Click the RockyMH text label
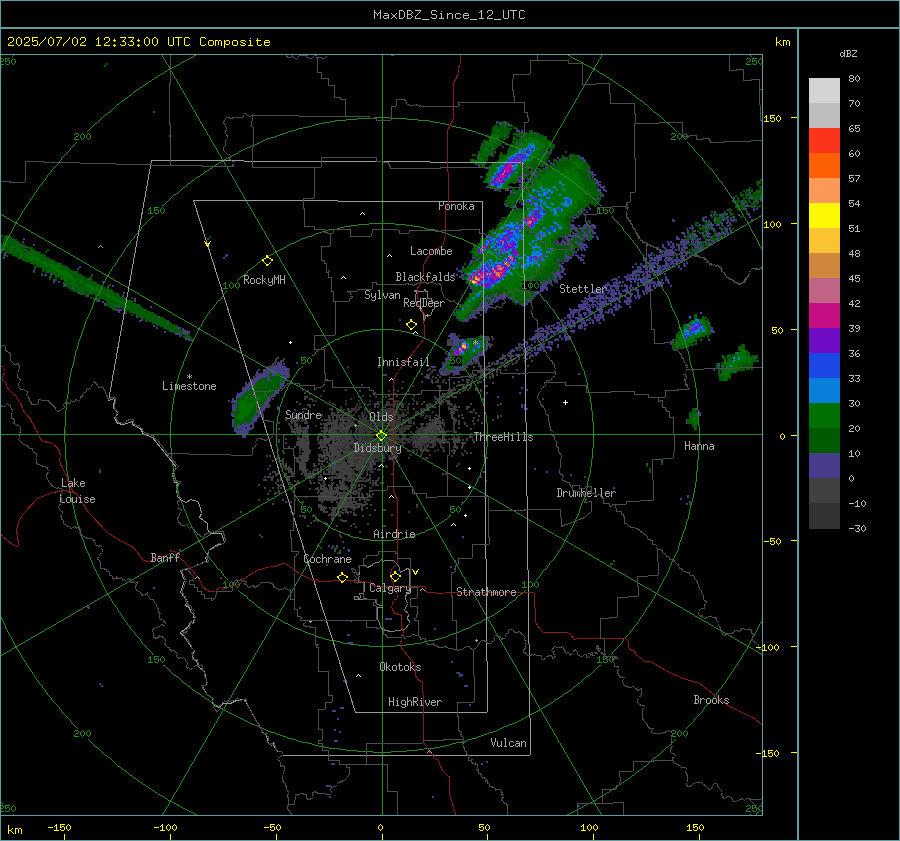 [264, 280]
